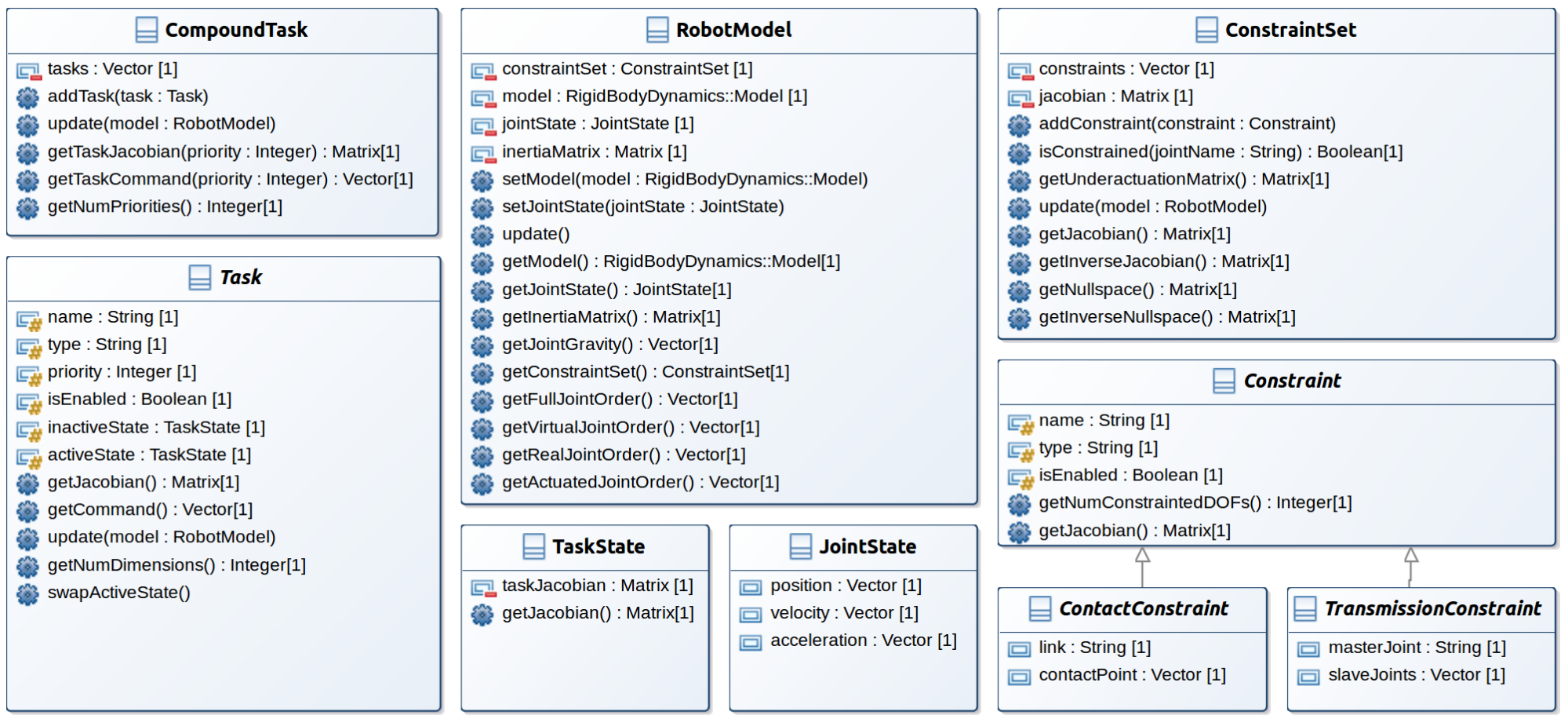Select the masterJoint : String attribute
This screenshot has height=719, width=1568.
tap(1416, 648)
